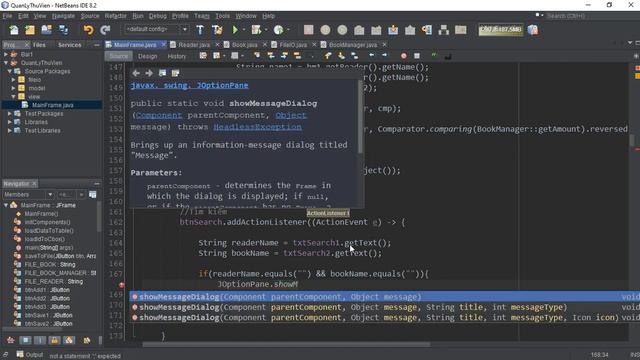Open the Debug menu
Viewport: 640px width, 360px height.
(158, 16)
